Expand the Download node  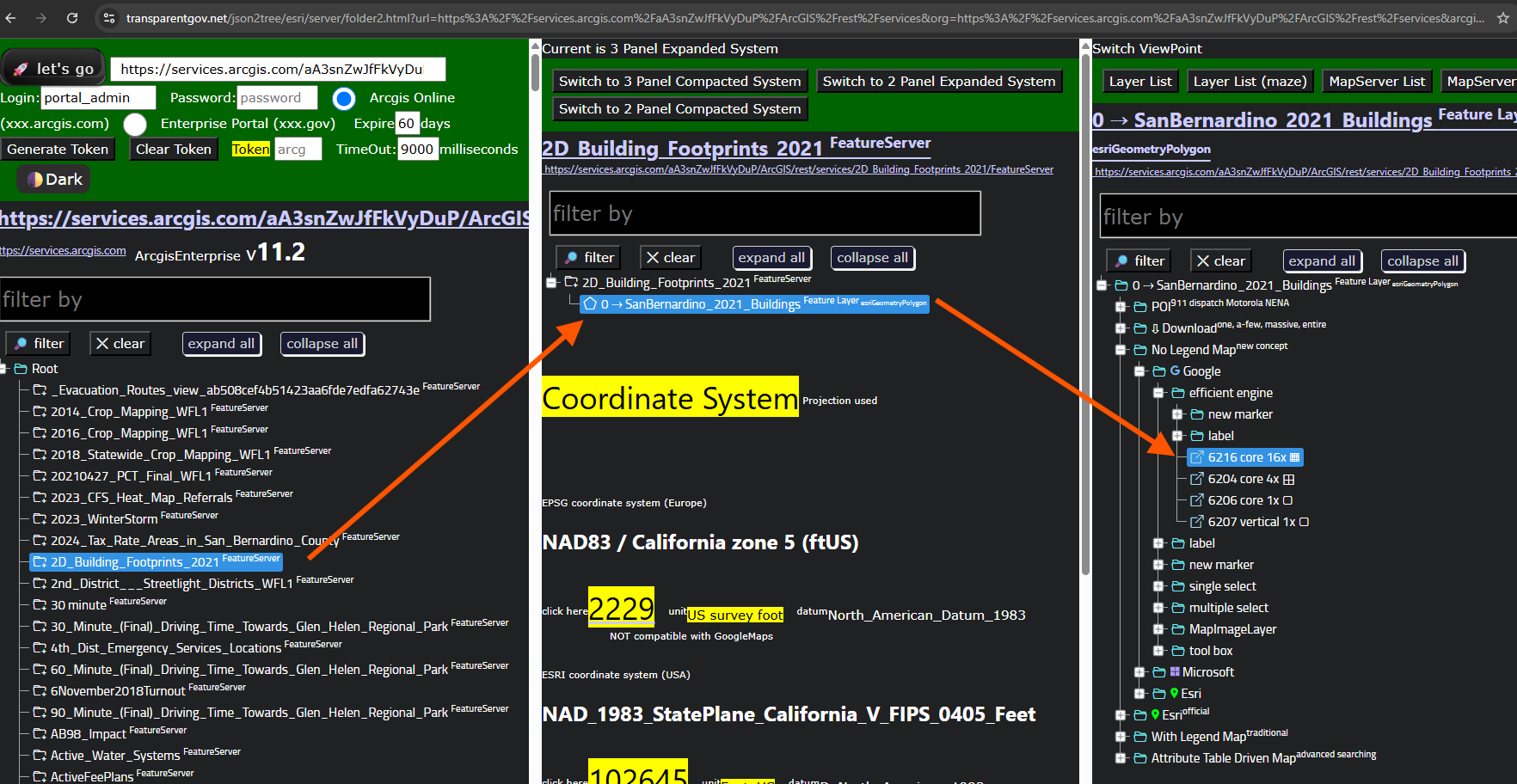pyautogui.click(x=1121, y=328)
